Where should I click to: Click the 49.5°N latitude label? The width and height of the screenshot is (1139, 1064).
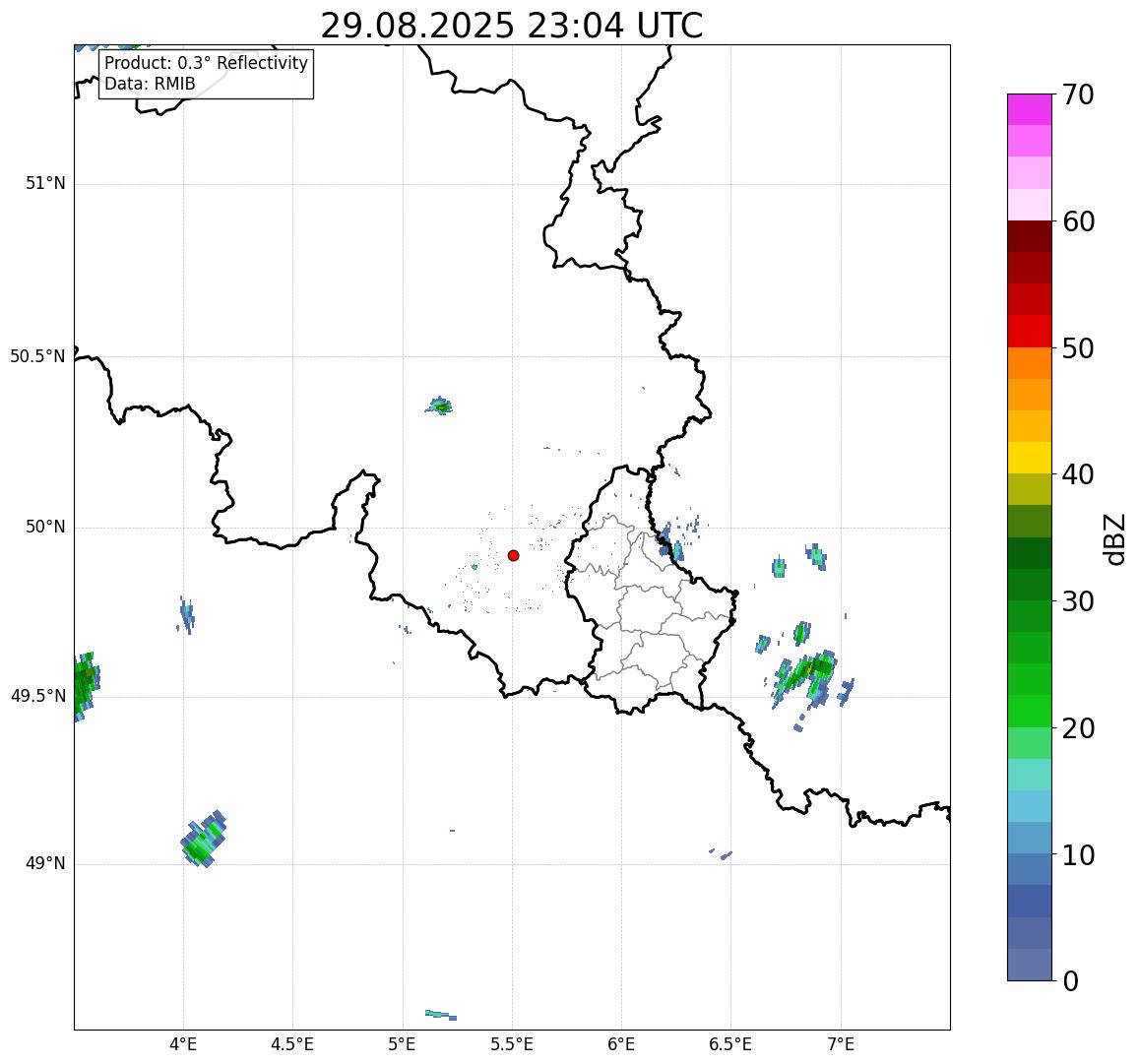37,697
